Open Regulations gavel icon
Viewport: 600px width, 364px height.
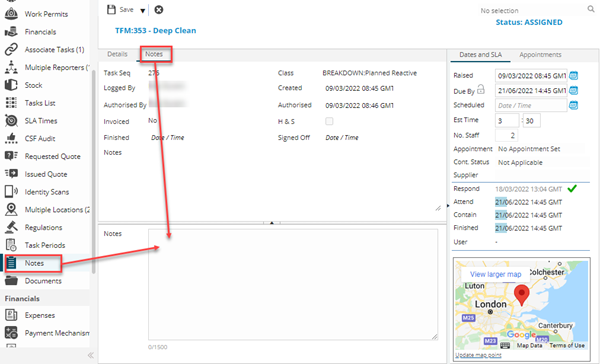click(11, 227)
